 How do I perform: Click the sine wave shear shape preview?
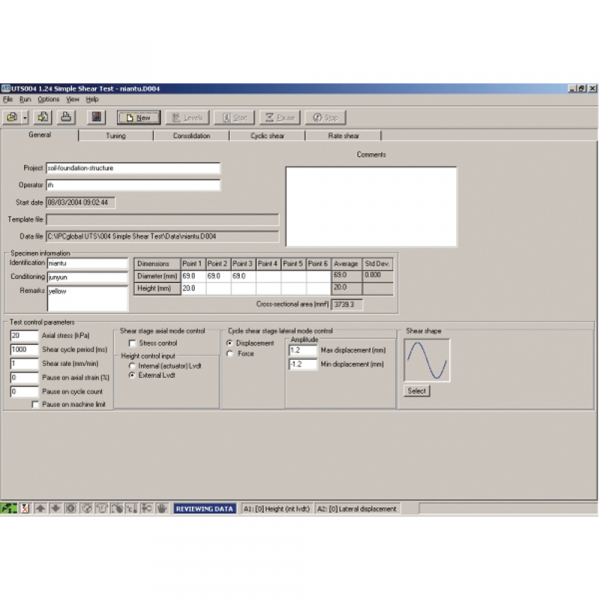click(x=427, y=360)
